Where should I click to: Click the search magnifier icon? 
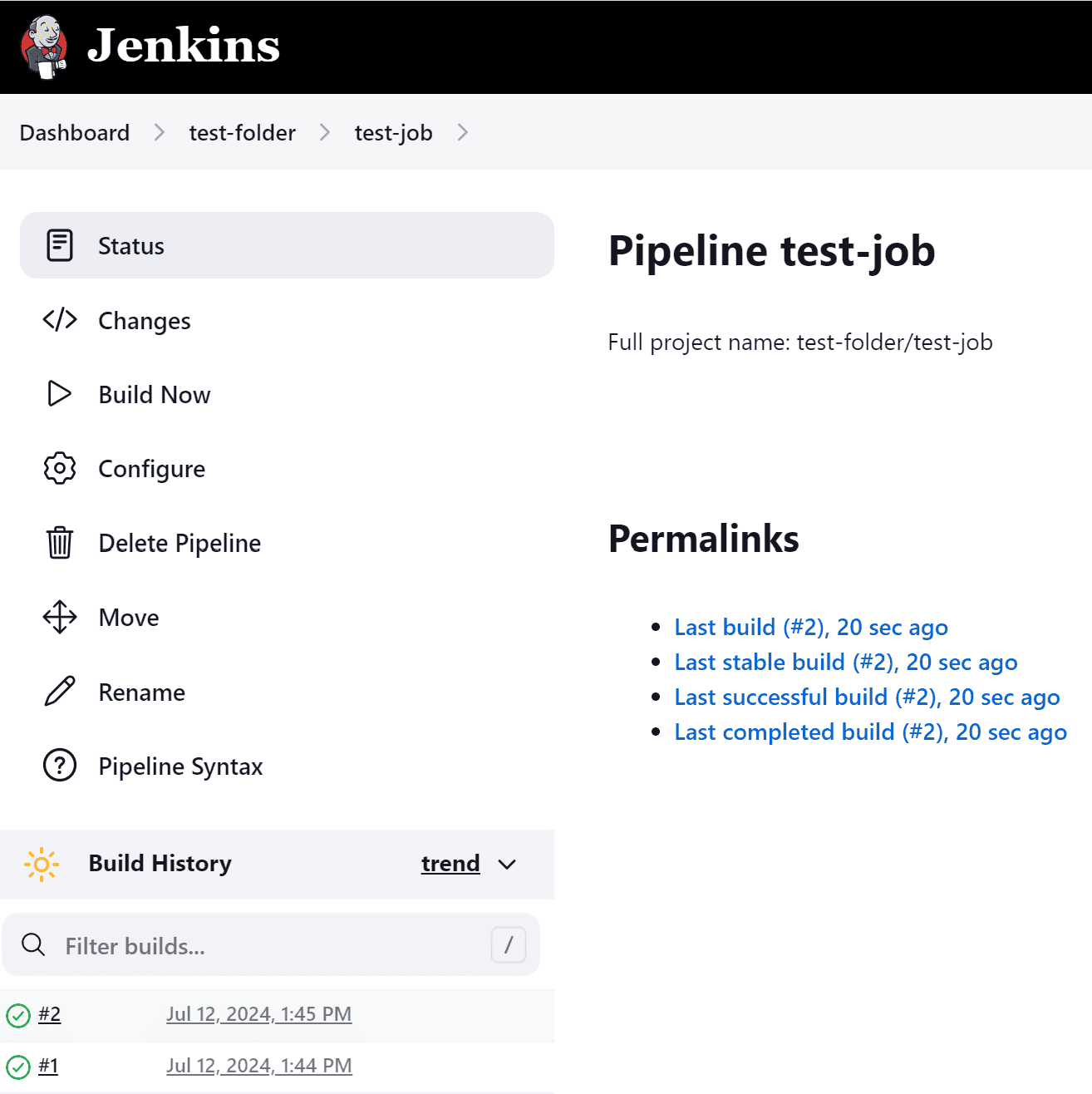(33, 944)
